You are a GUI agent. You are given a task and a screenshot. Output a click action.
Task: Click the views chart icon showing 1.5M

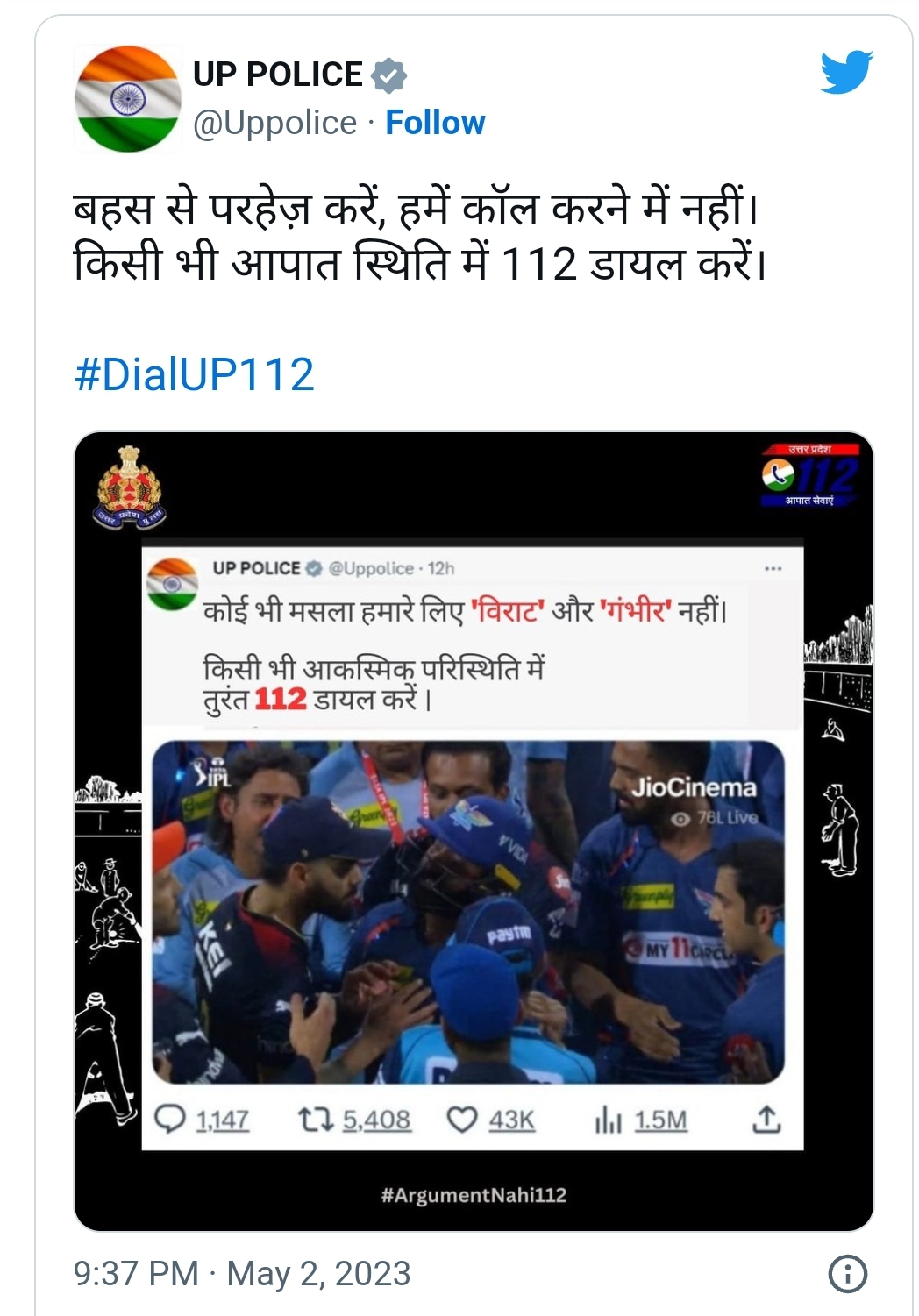tap(608, 1120)
